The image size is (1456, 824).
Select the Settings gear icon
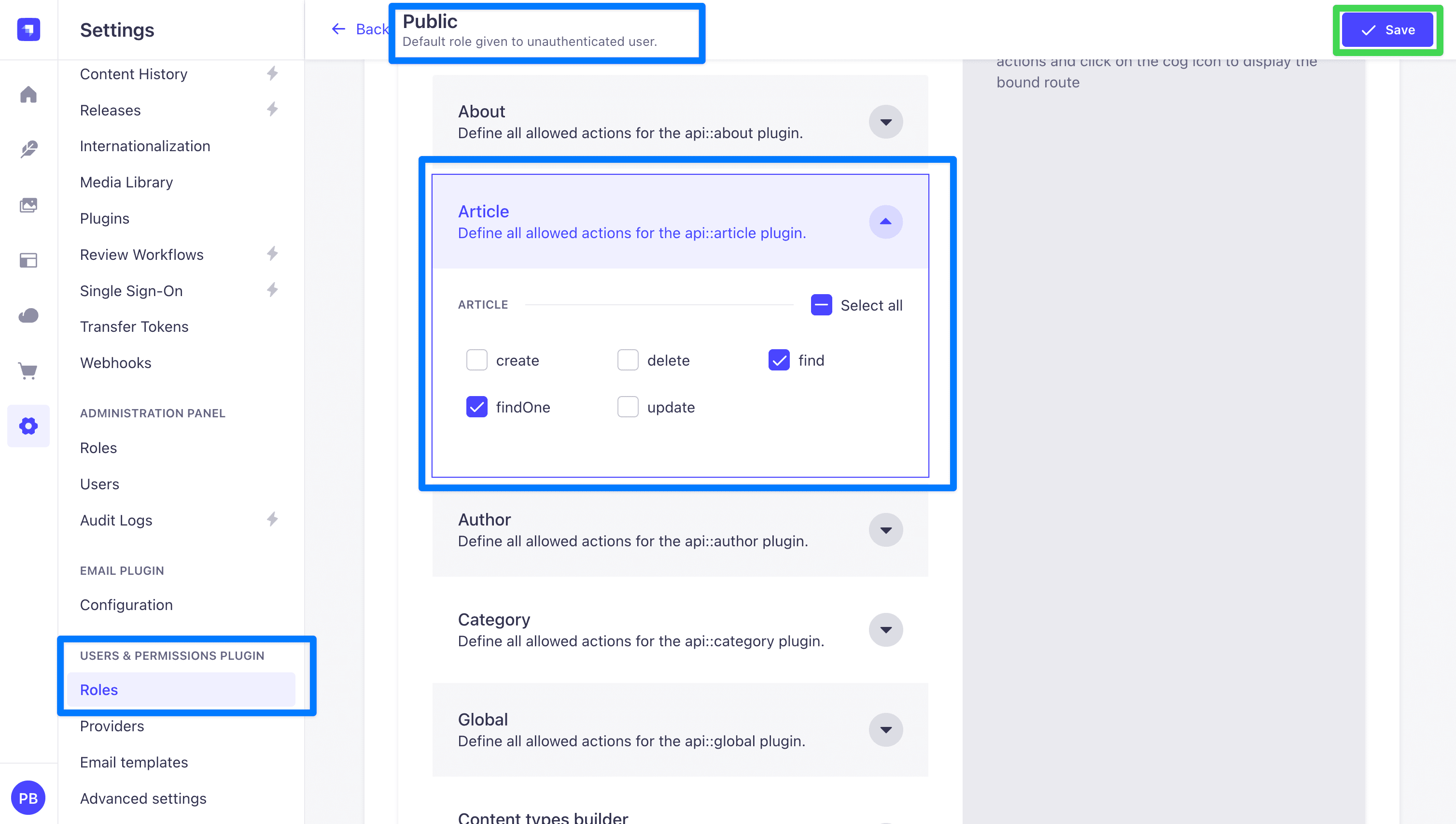28,426
